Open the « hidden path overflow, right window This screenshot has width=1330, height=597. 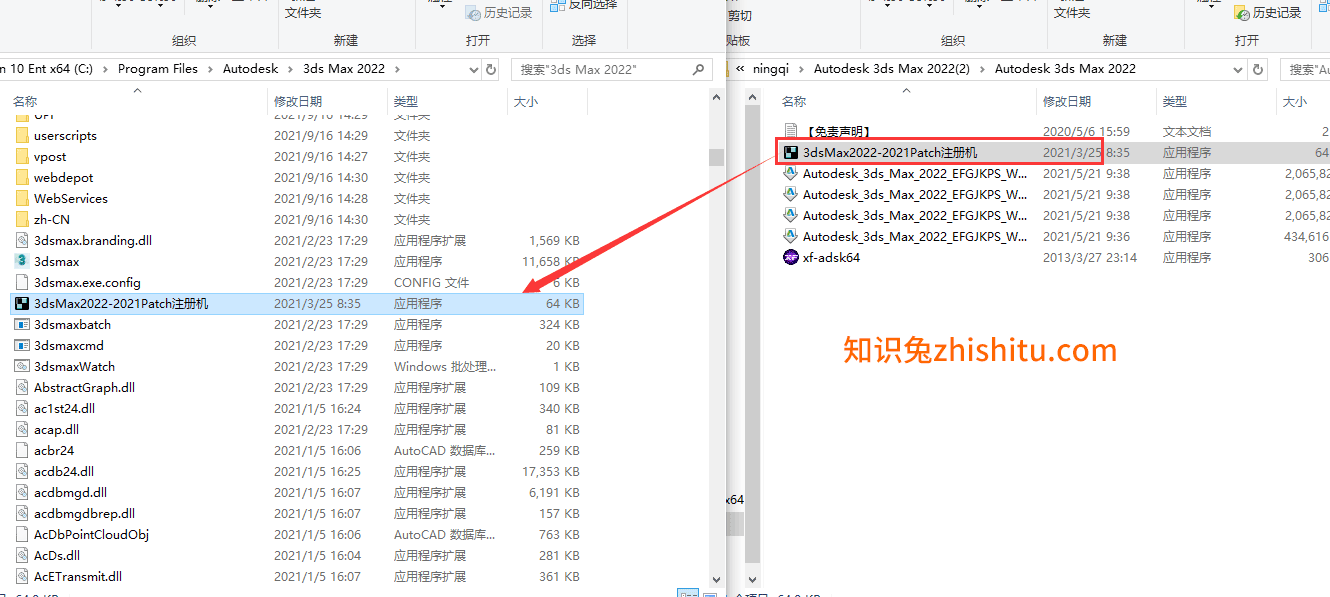click(741, 70)
